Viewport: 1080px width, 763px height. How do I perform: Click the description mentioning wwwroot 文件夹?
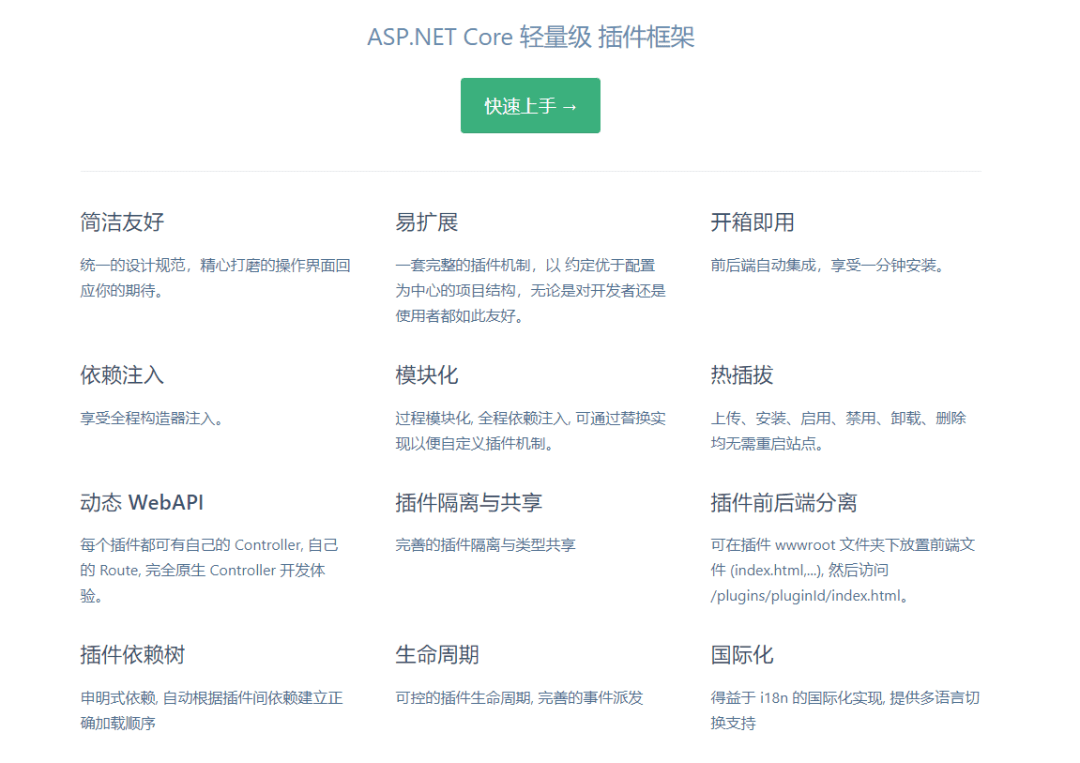tap(843, 570)
